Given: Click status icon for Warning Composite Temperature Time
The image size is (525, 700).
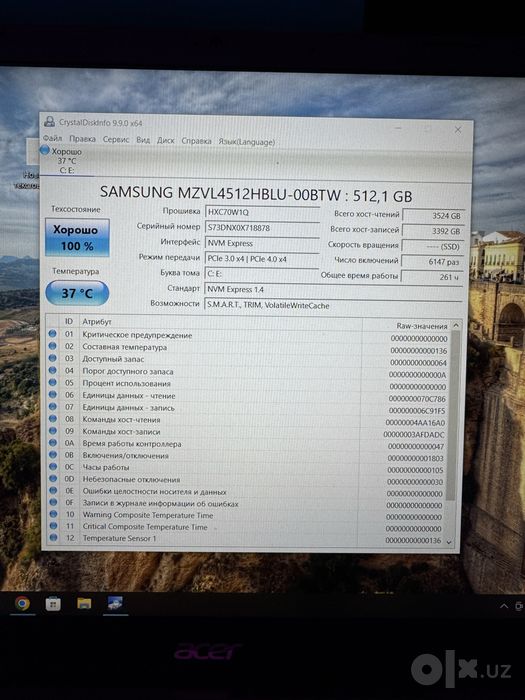Looking at the screenshot, I should pos(53,514).
